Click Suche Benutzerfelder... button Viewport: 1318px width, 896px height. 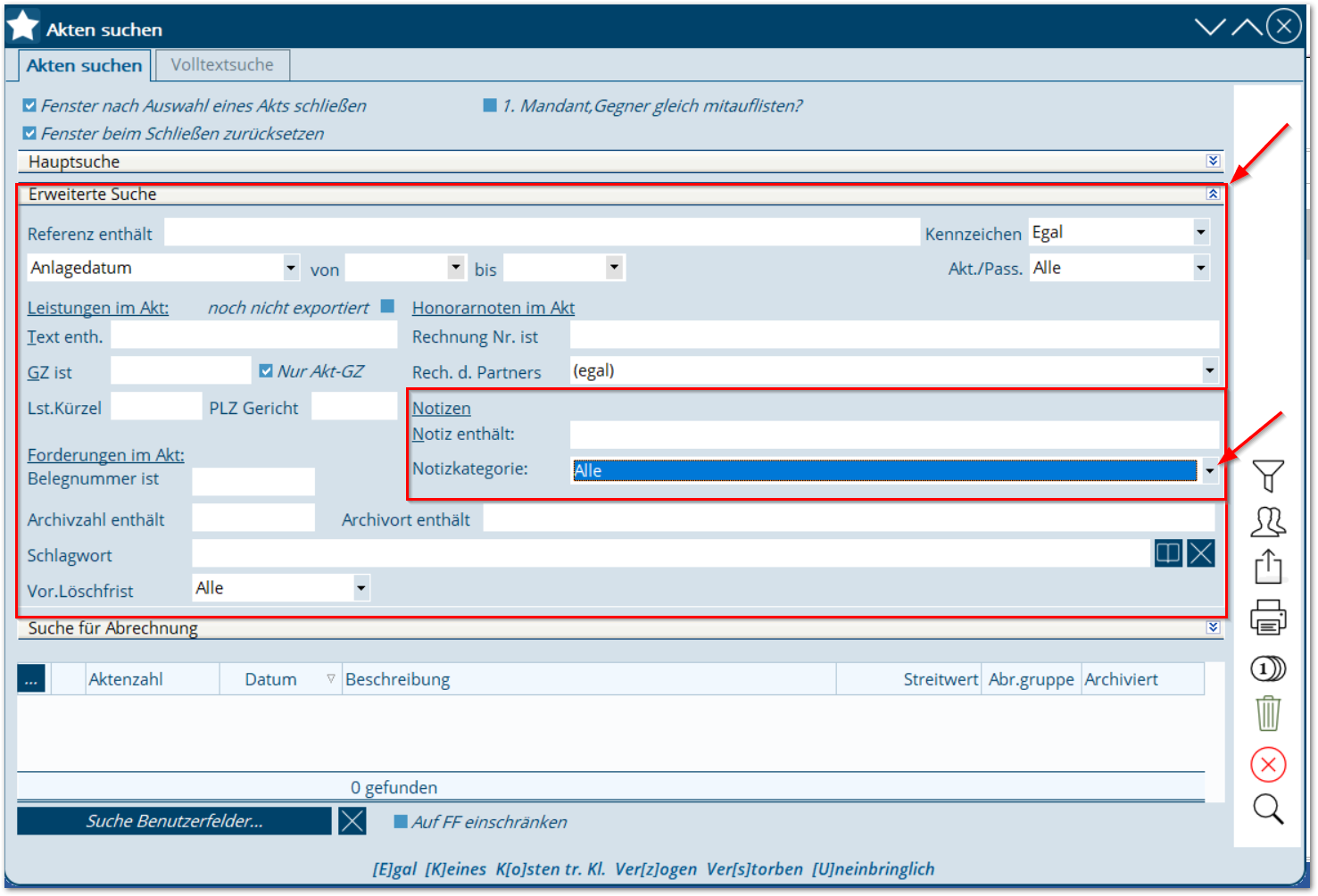174,821
